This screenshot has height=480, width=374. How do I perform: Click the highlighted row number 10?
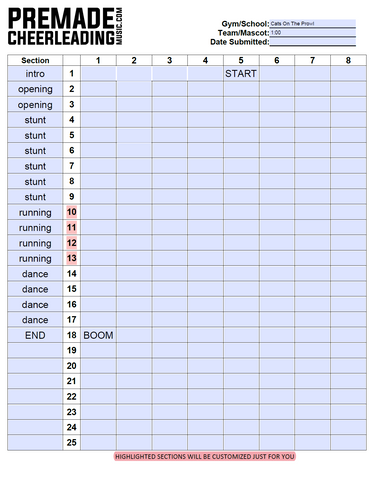[71, 212]
